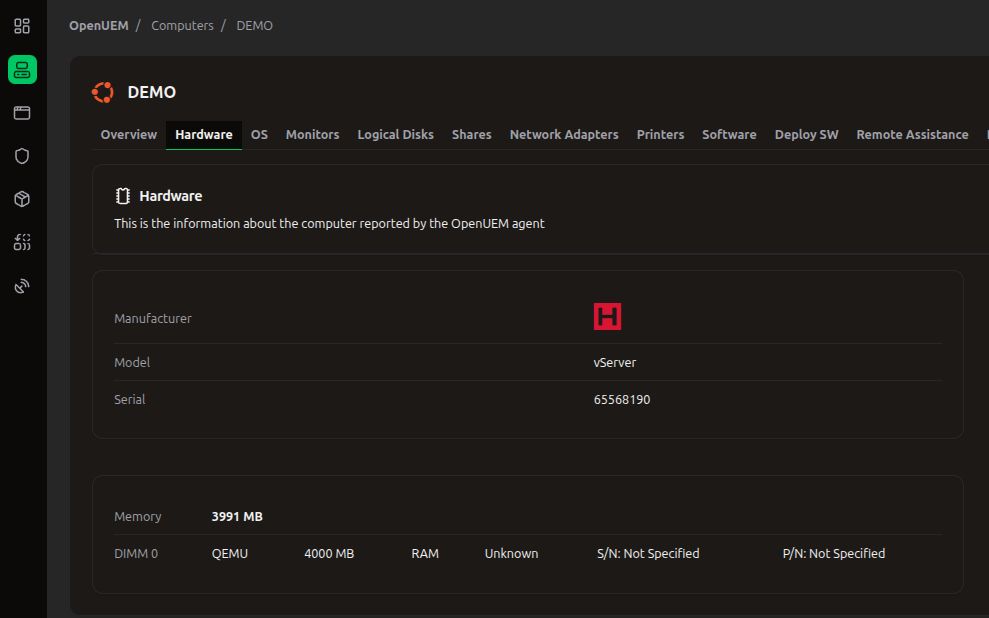Click the chip icon beside Hardware heading
The image size is (989, 618).
coord(123,196)
